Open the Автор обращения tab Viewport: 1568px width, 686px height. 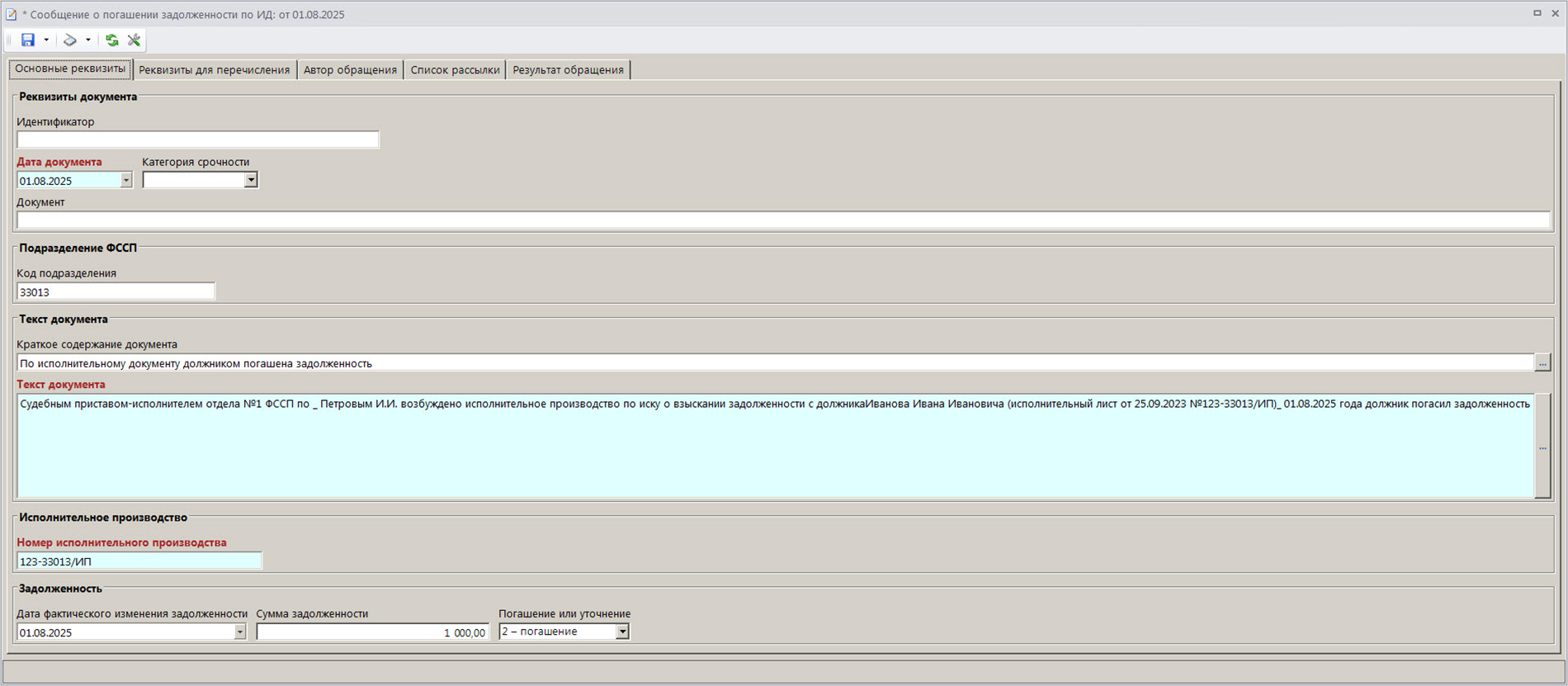(350, 70)
